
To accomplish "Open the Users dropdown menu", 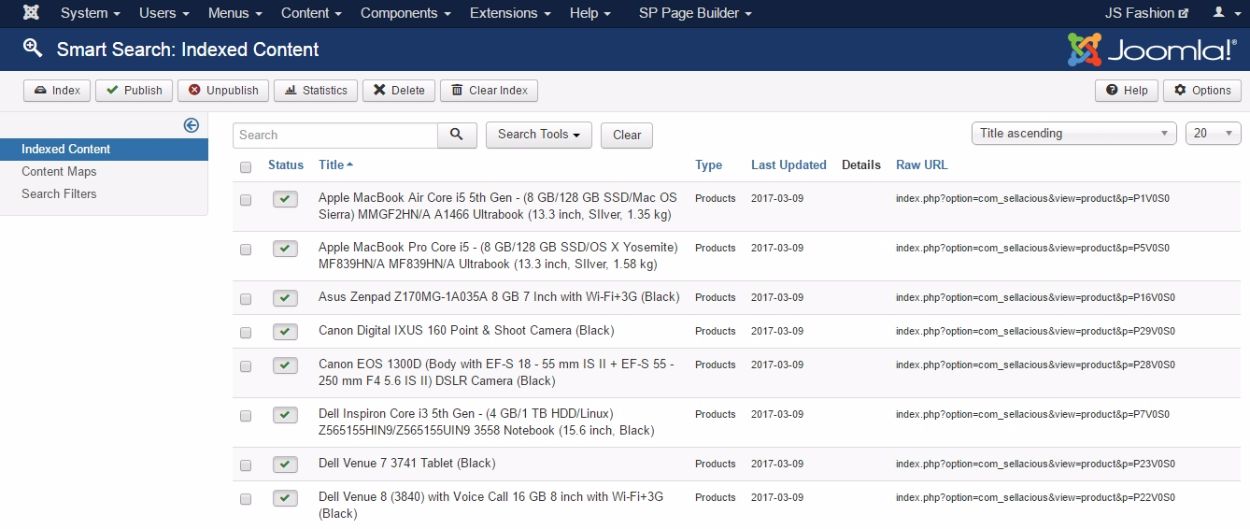I will click(x=164, y=13).
